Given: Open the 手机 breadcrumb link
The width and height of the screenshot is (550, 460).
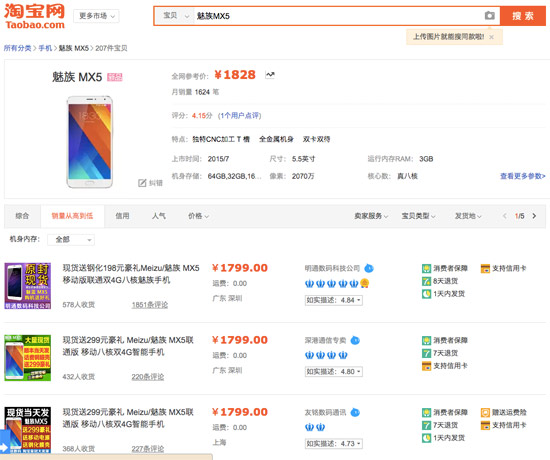Looking at the screenshot, I should [45, 48].
